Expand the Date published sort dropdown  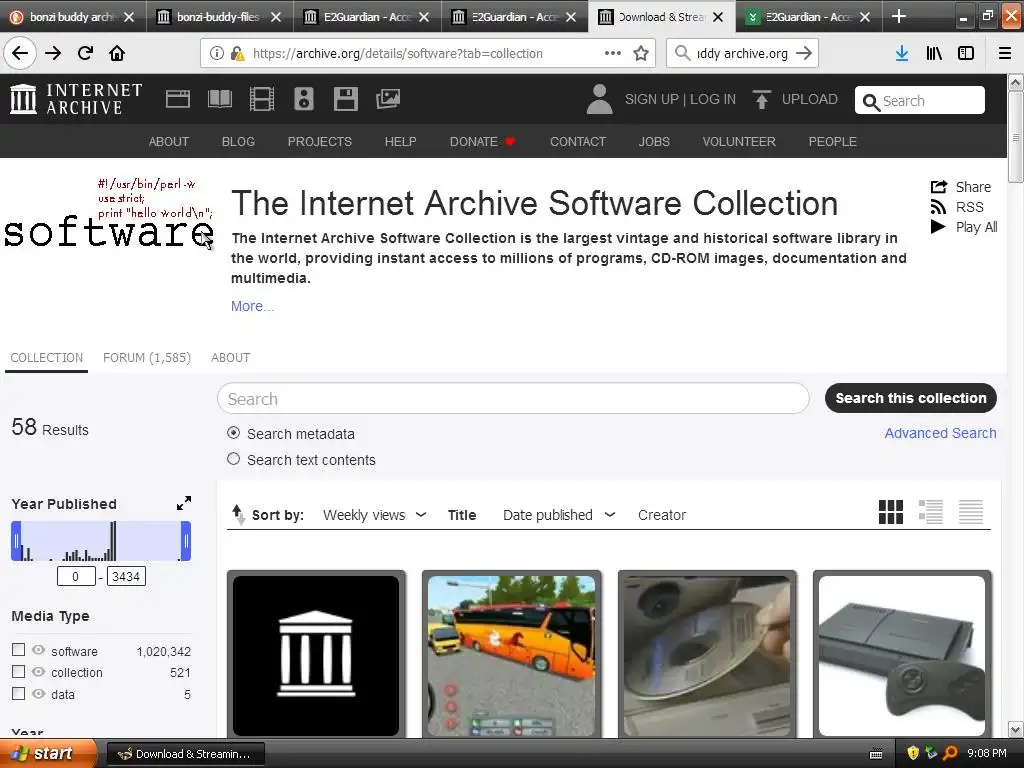click(x=610, y=515)
